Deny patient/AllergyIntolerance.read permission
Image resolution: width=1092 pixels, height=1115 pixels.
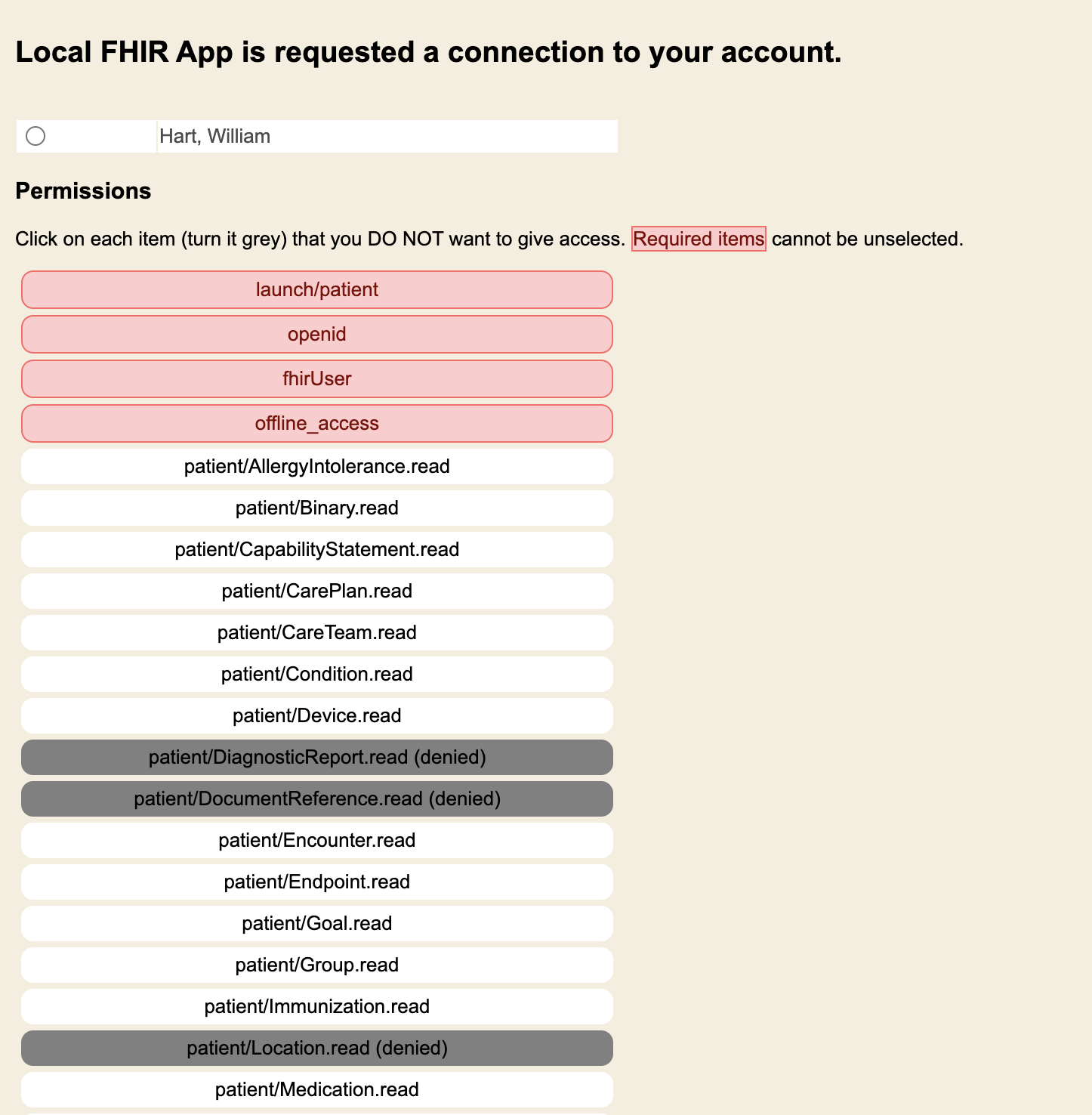(x=317, y=467)
